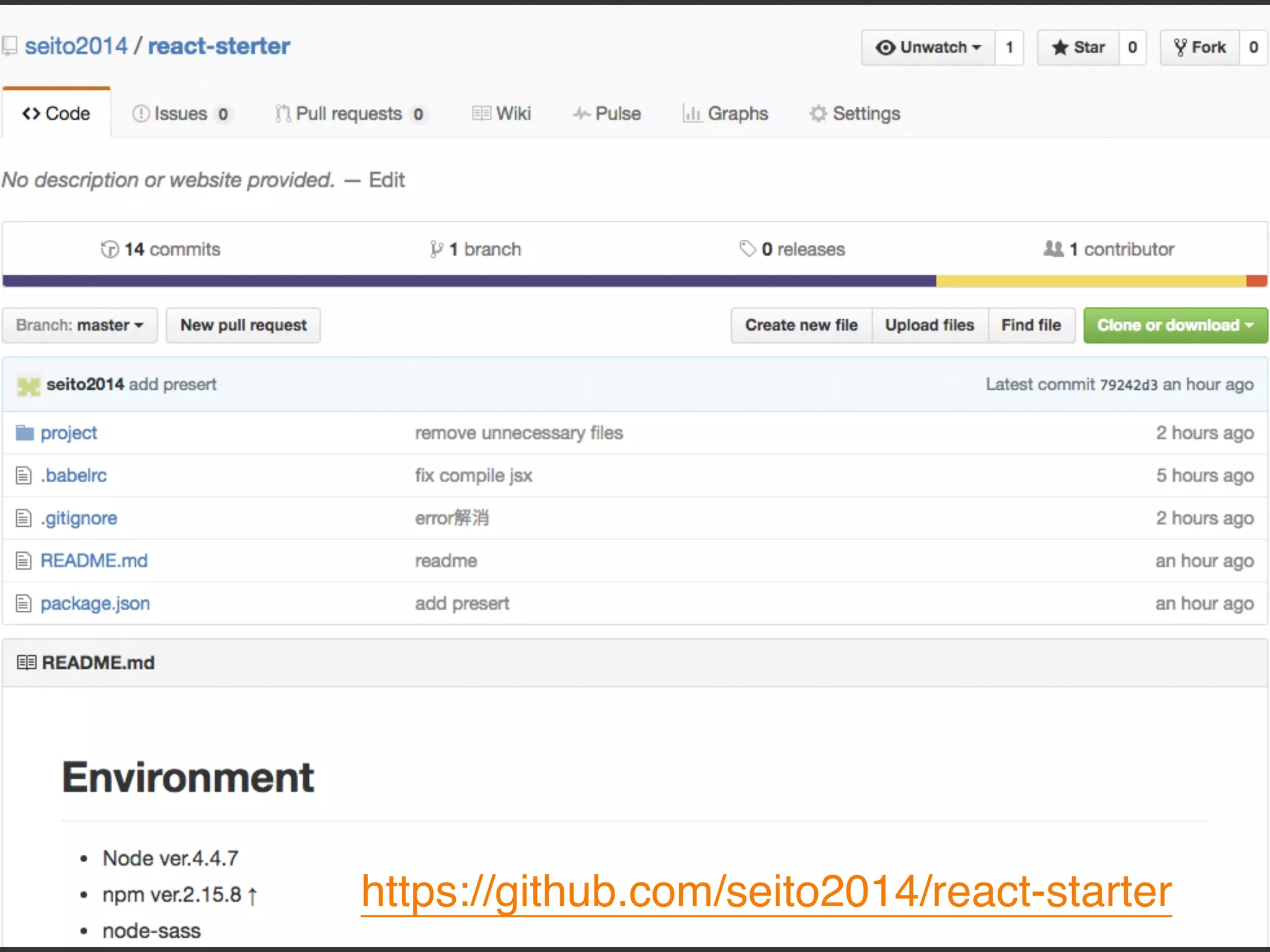This screenshot has height=952, width=1270.
Task: Click the yellow segment of language bar
Action: pos(1091,281)
